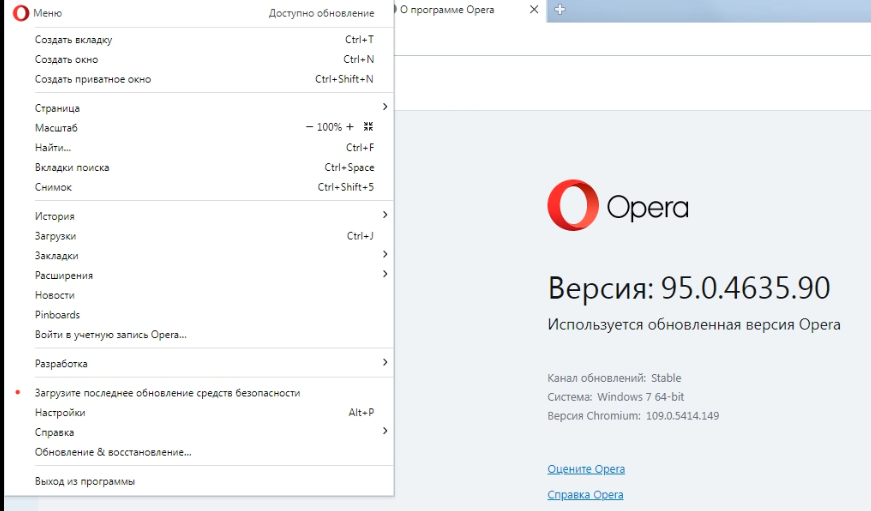Click Версия Chromium: 109.0.5414.149 text

pyautogui.click(x=633, y=416)
